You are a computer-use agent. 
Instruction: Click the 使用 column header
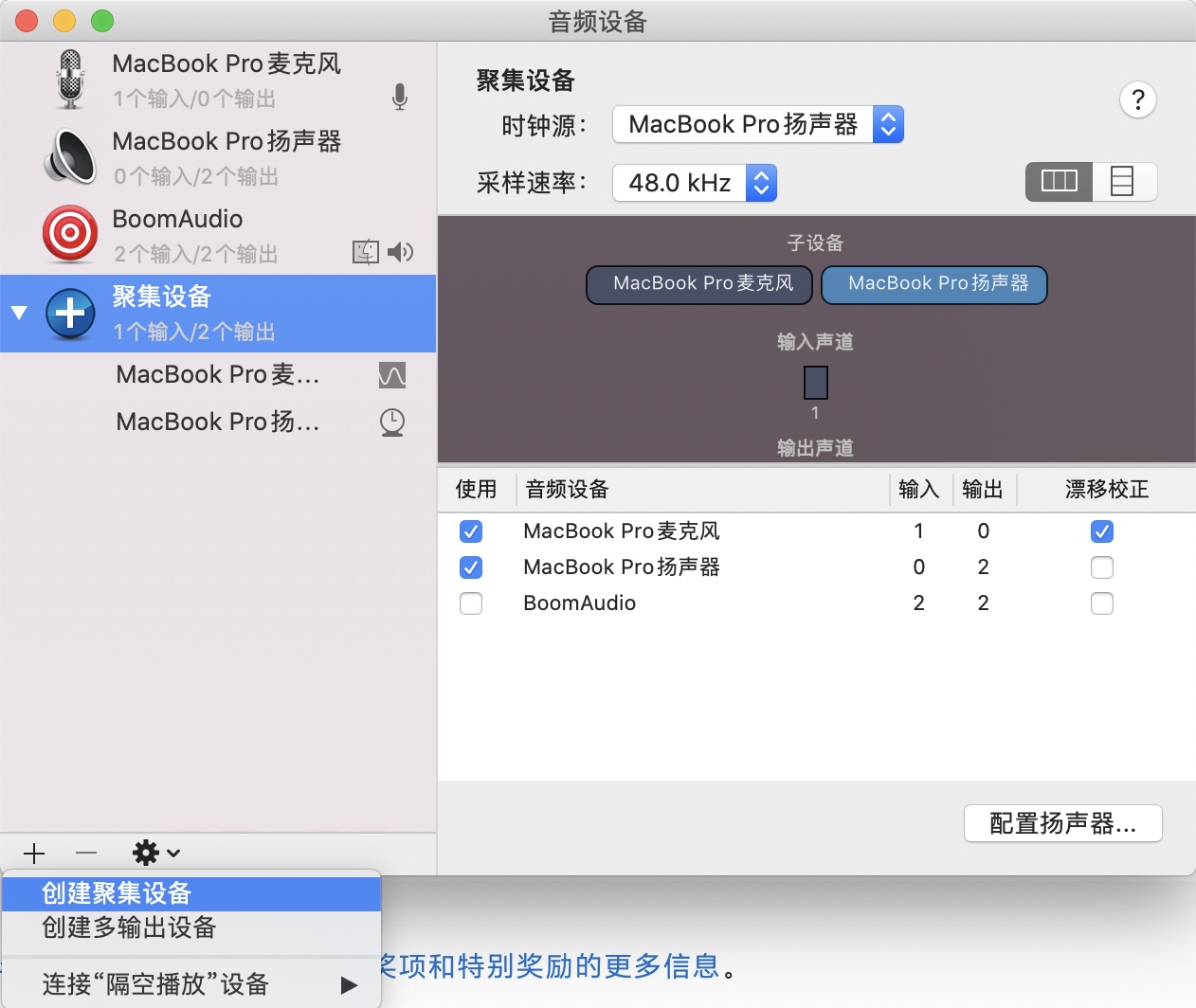pyautogui.click(x=477, y=489)
